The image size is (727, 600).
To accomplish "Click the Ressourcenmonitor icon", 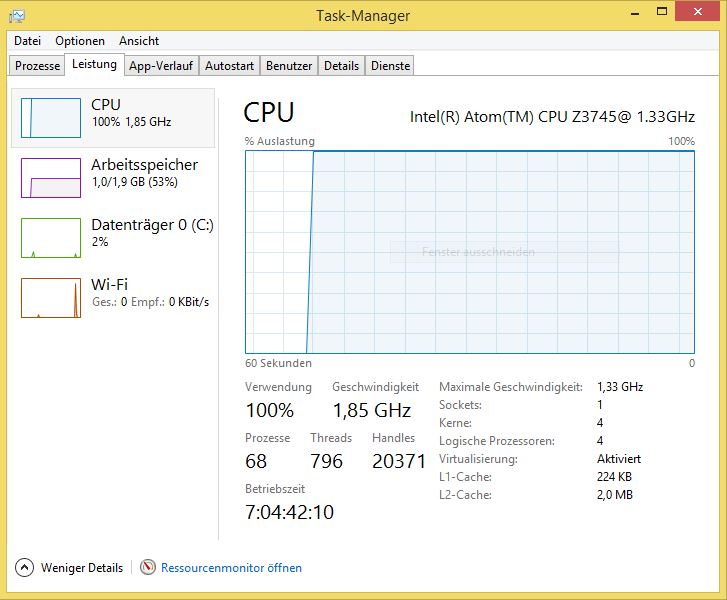I will (x=148, y=567).
